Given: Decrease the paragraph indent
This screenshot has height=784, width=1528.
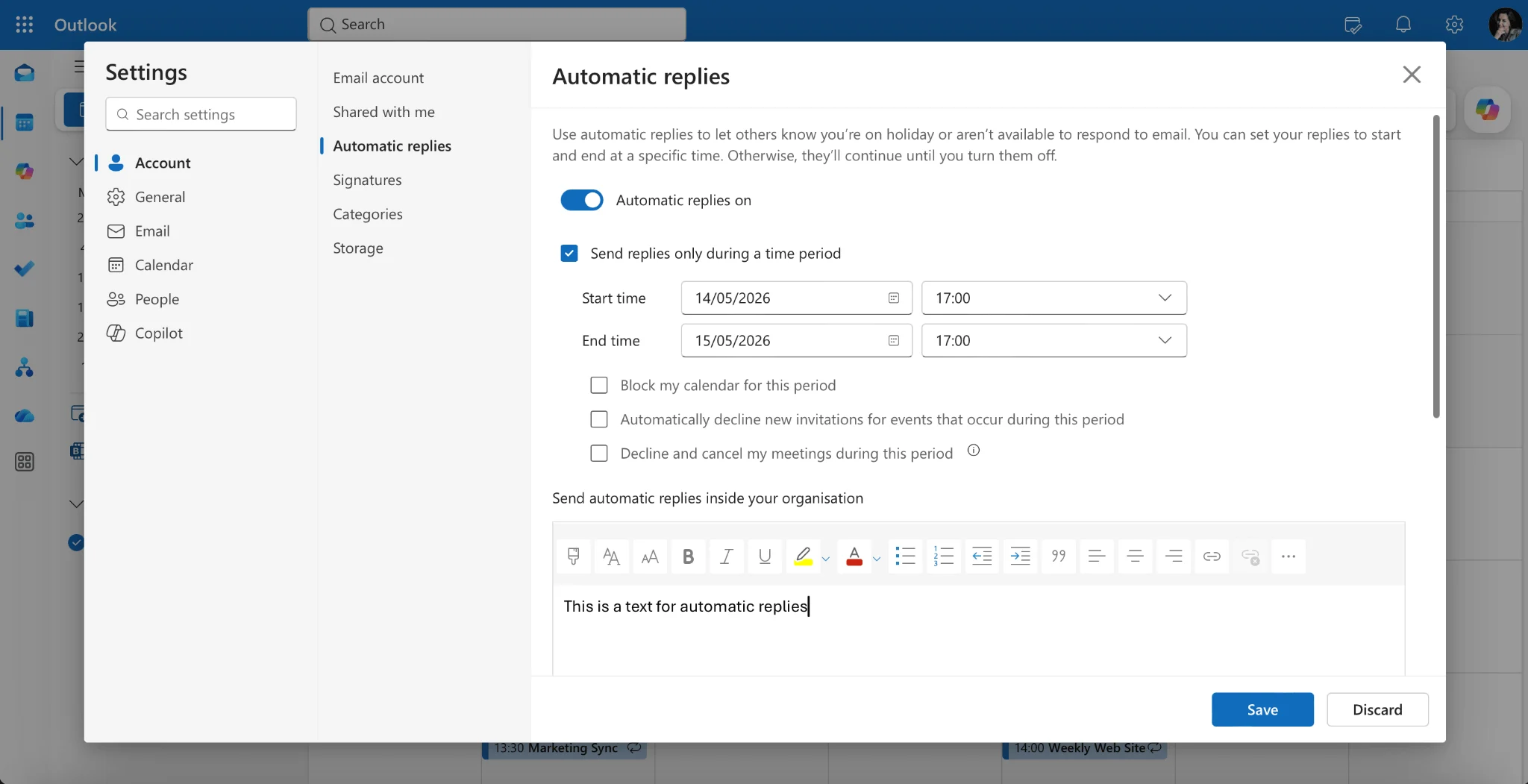Looking at the screenshot, I should coord(982,556).
